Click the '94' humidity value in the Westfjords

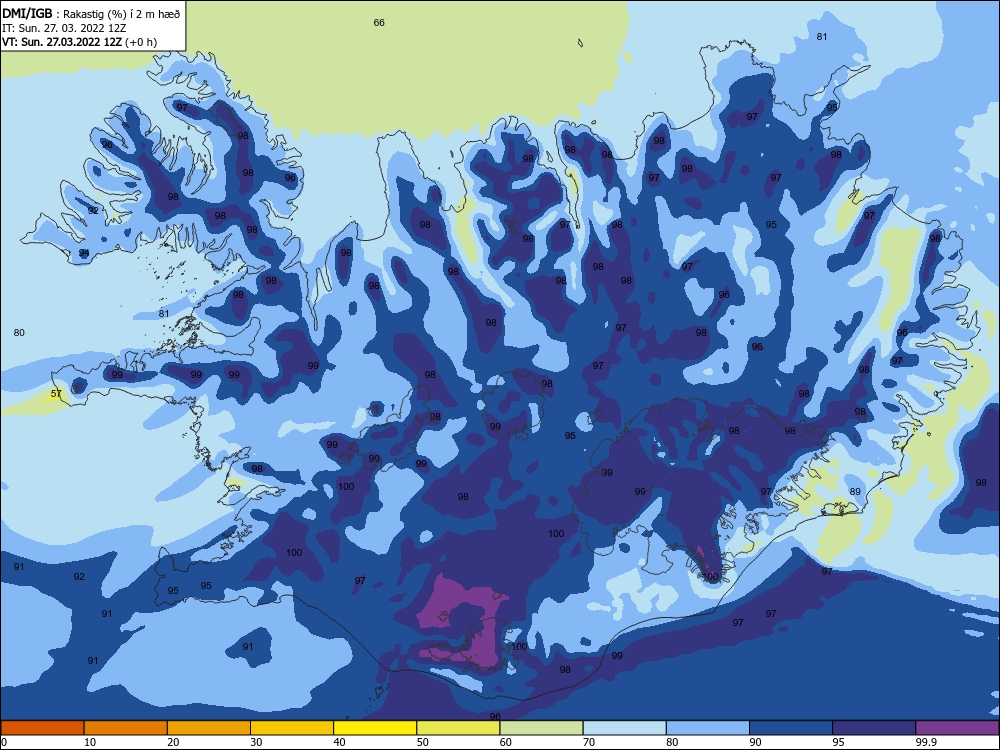coord(84,253)
